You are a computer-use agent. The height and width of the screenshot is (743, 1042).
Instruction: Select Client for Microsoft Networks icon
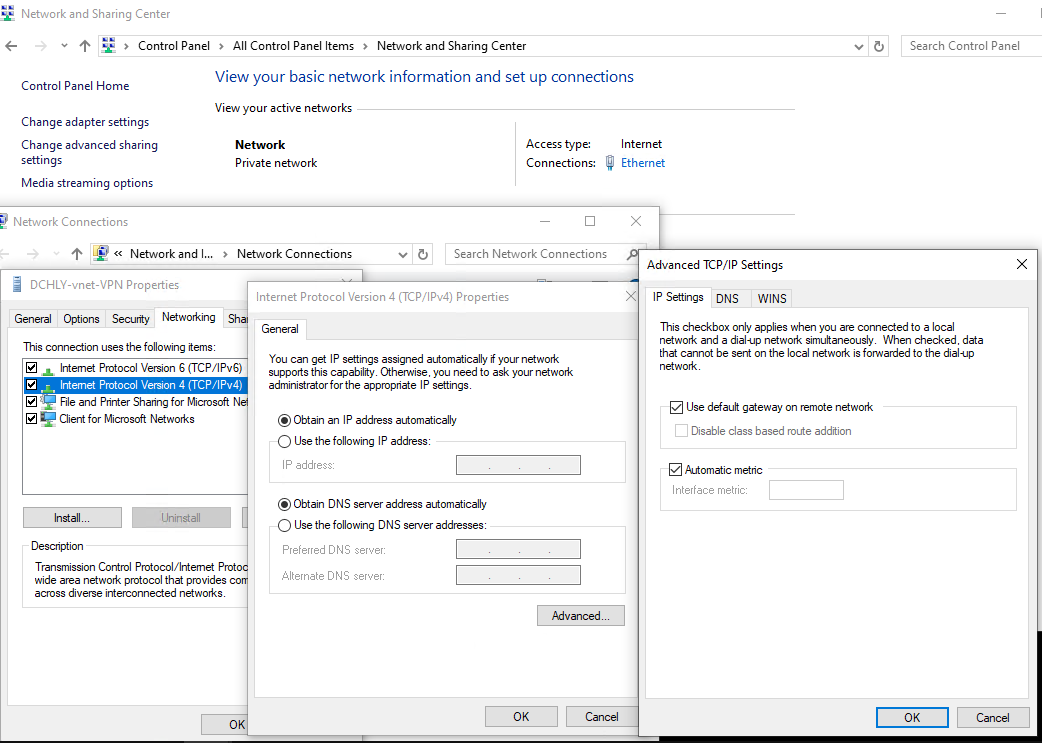click(48, 419)
